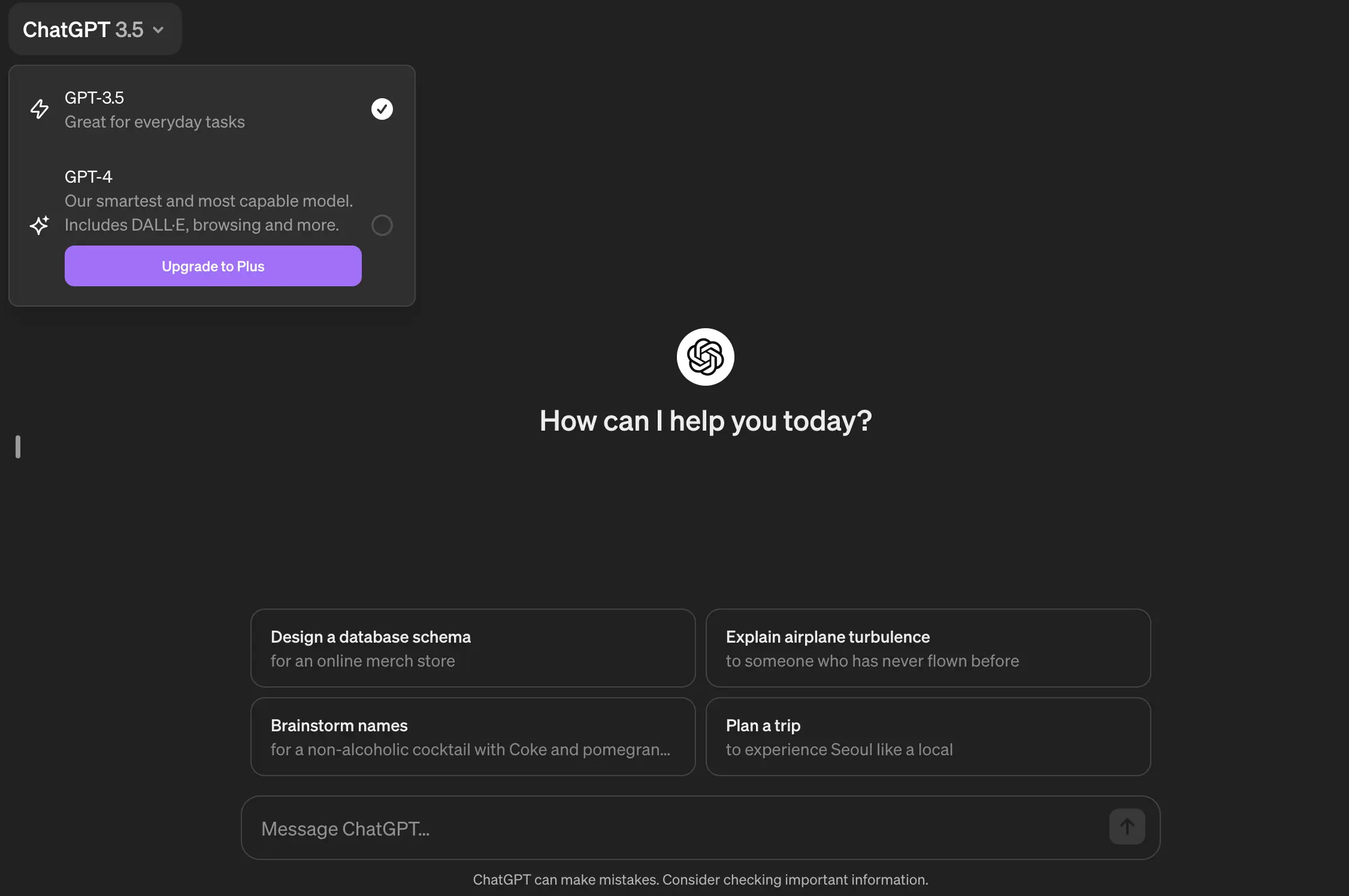Click 'Our smartest and most capable model.' text

click(209, 201)
